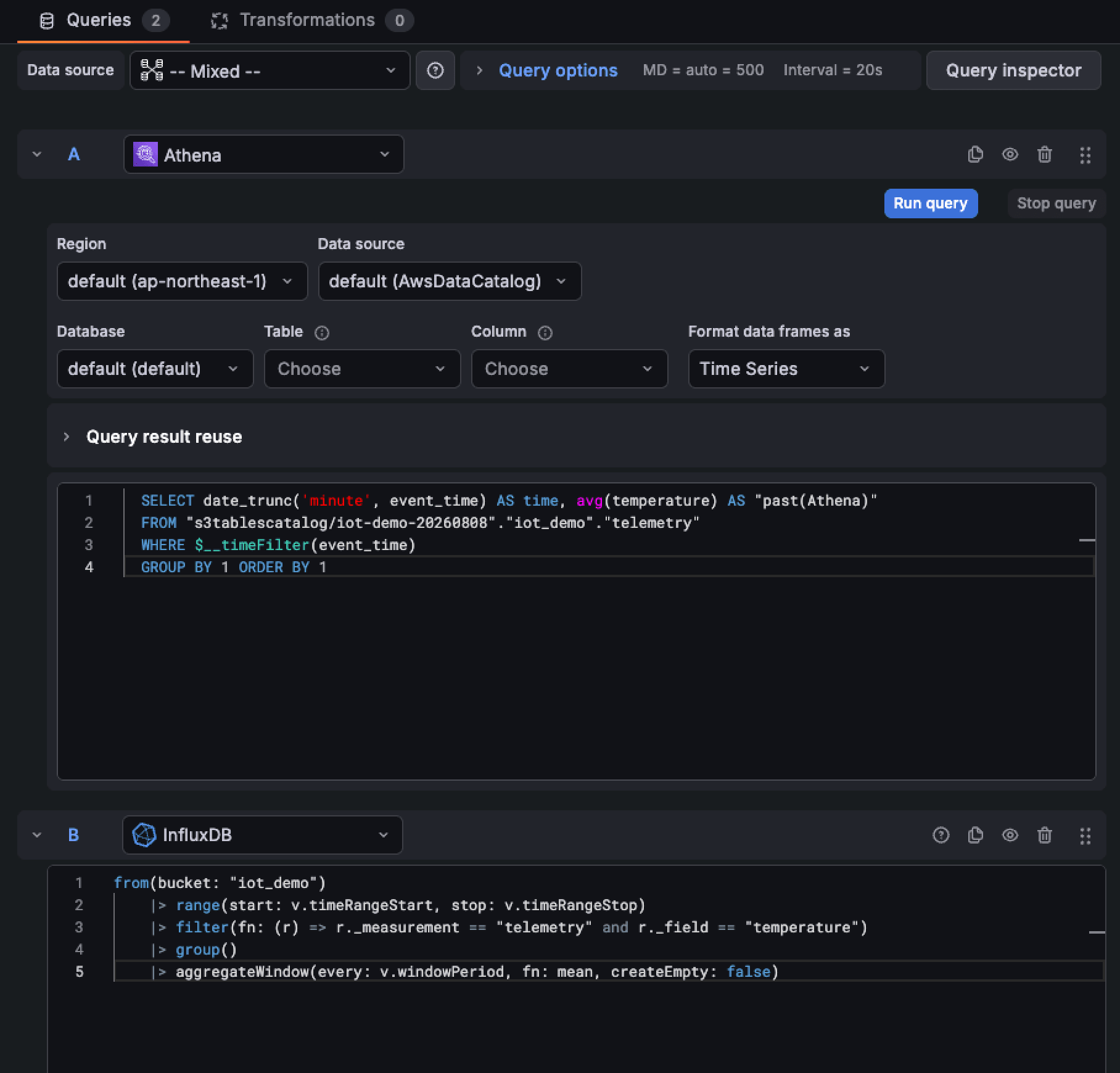Image resolution: width=1120 pixels, height=1073 pixels.
Task: Click the group() line in Flux
Action: (194, 950)
